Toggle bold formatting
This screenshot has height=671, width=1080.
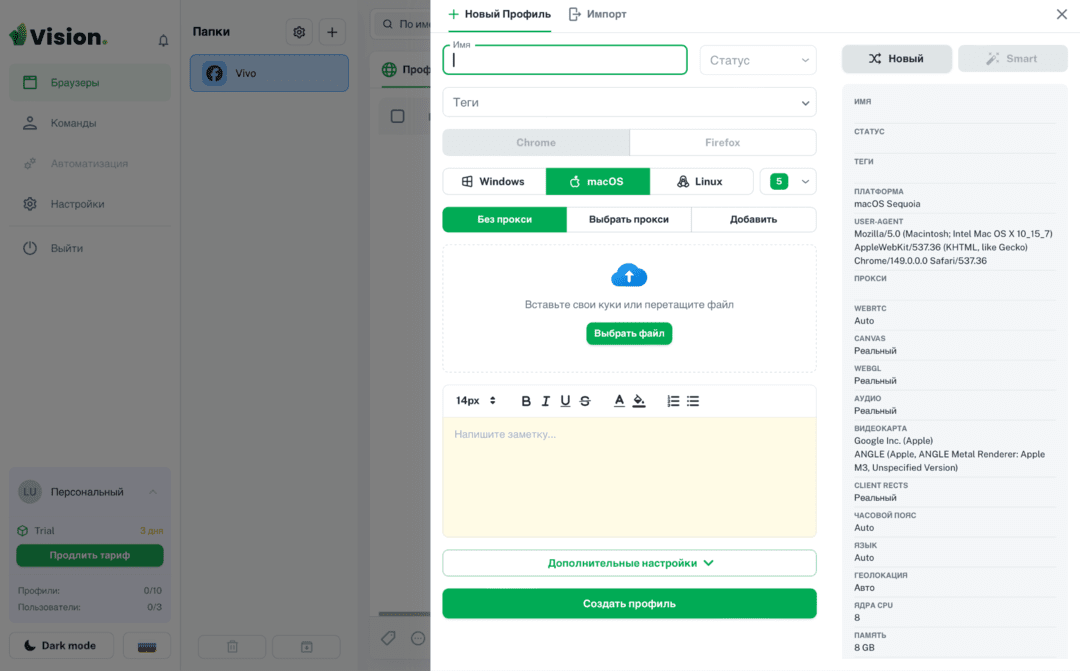[526, 401]
